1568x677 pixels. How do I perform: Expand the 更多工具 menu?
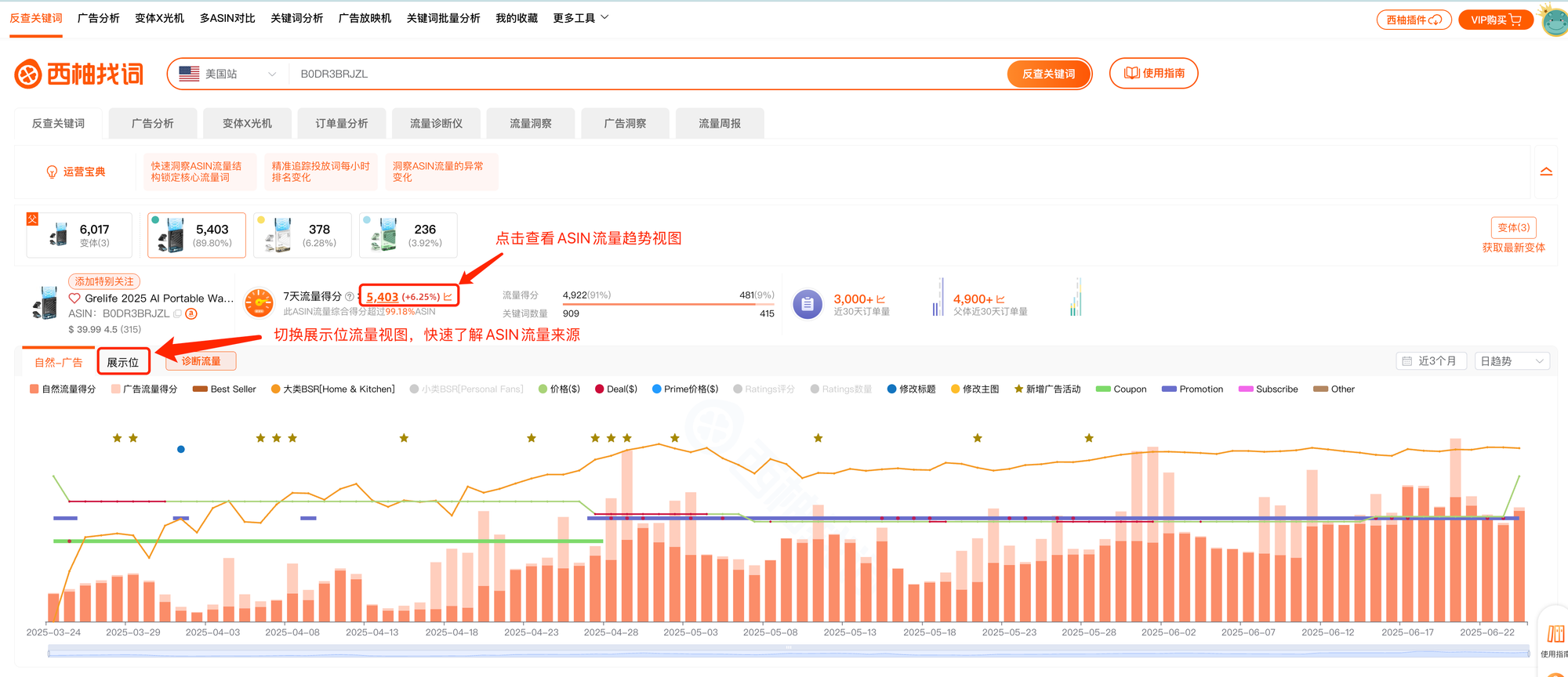click(581, 18)
